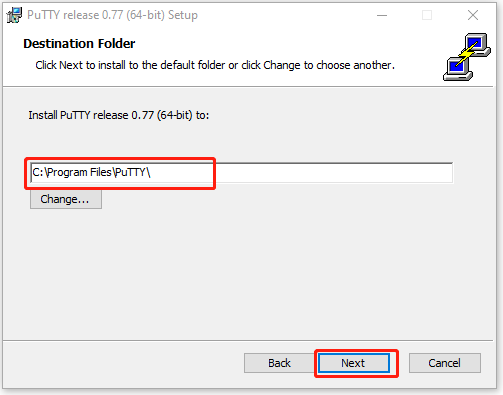This screenshot has height=395, width=503.
Task: Click the greyed-out maximize button
Action: point(427,15)
